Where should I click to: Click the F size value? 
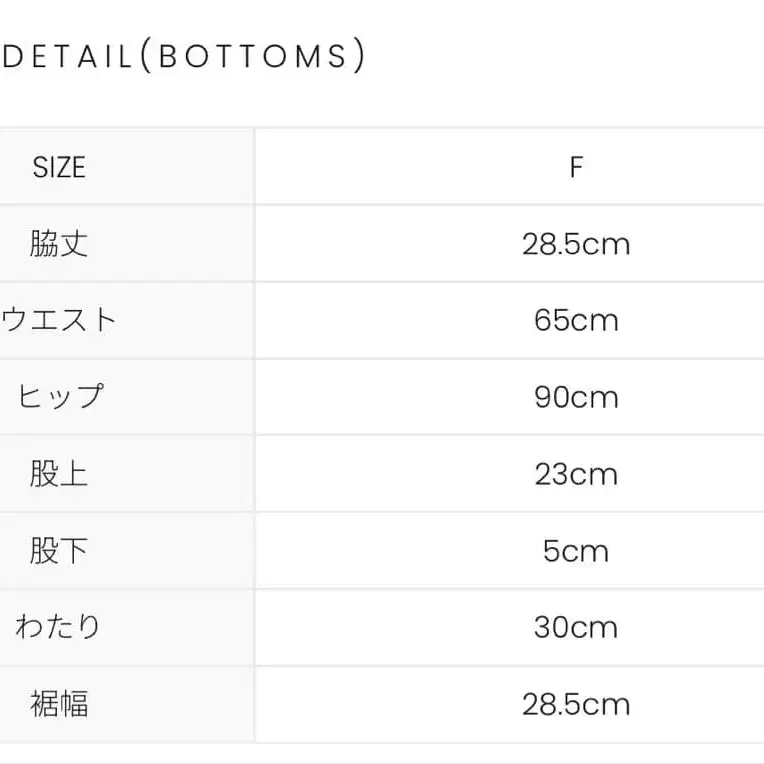click(576, 167)
